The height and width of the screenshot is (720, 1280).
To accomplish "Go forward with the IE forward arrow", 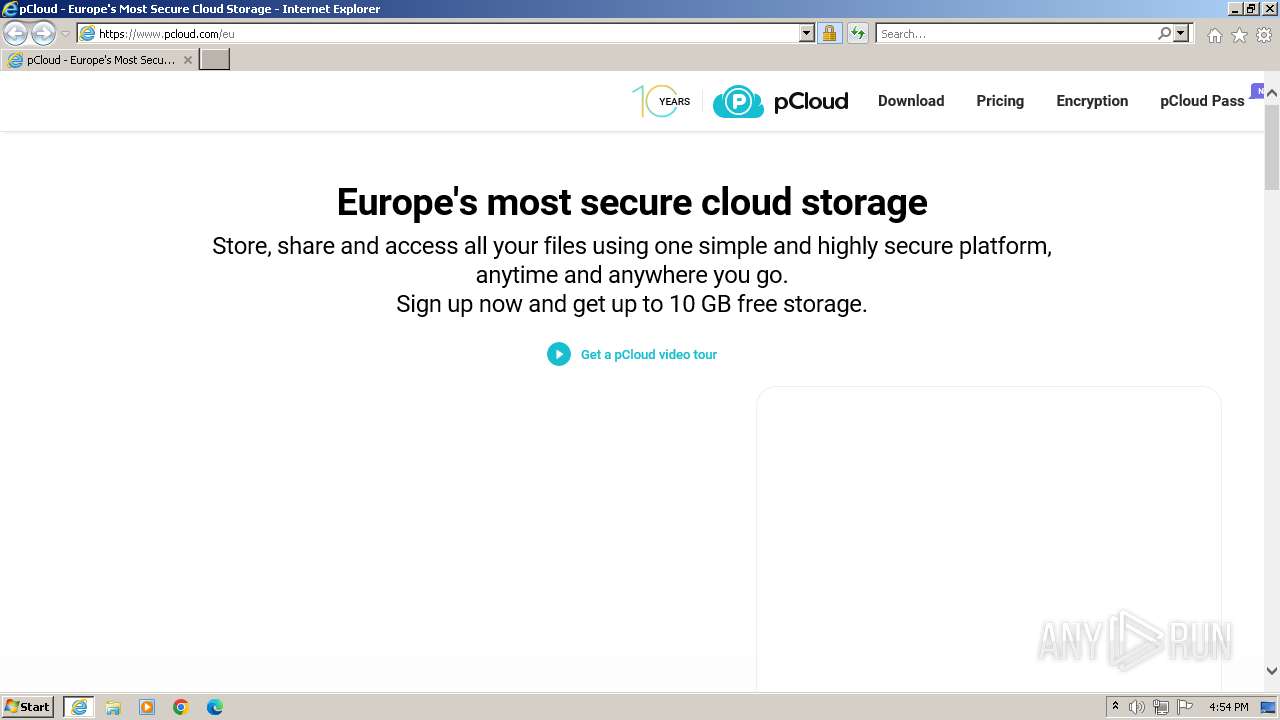I will [x=43, y=33].
